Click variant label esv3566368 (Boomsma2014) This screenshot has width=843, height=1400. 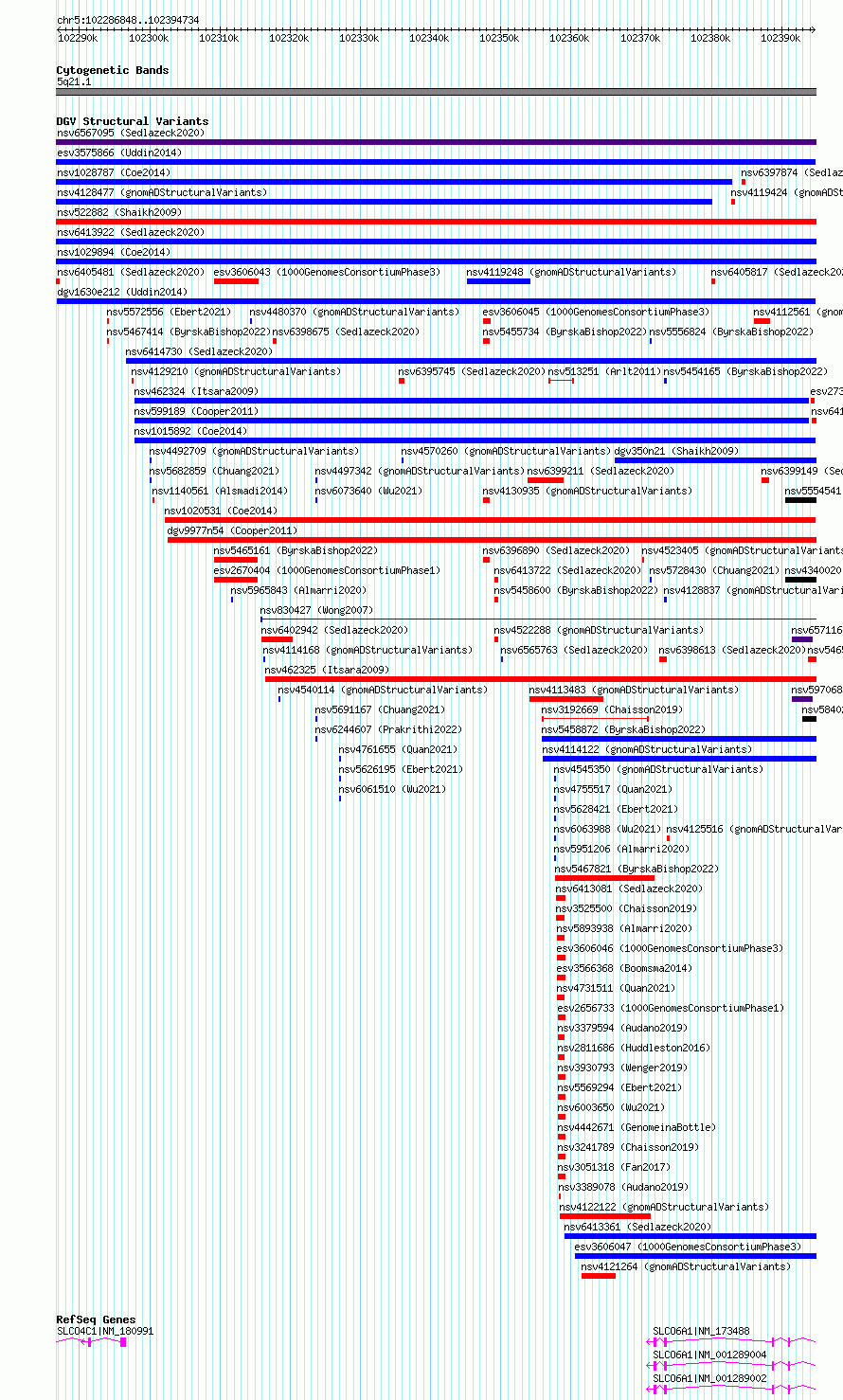click(625, 969)
